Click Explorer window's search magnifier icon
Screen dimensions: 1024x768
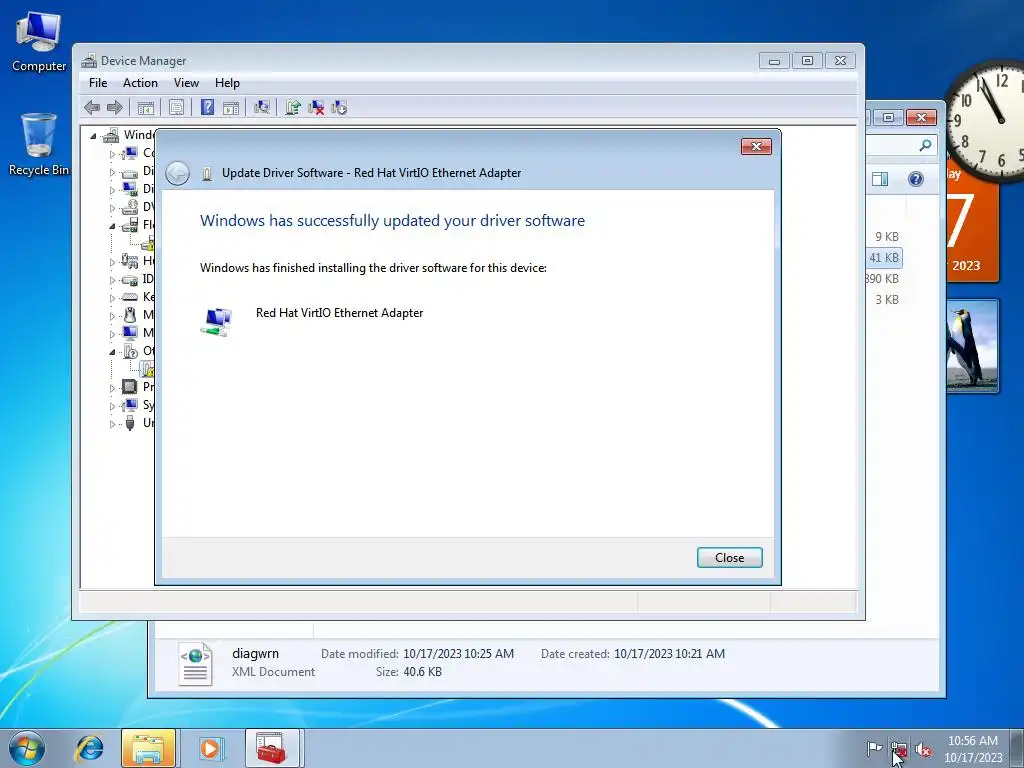[x=925, y=145]
